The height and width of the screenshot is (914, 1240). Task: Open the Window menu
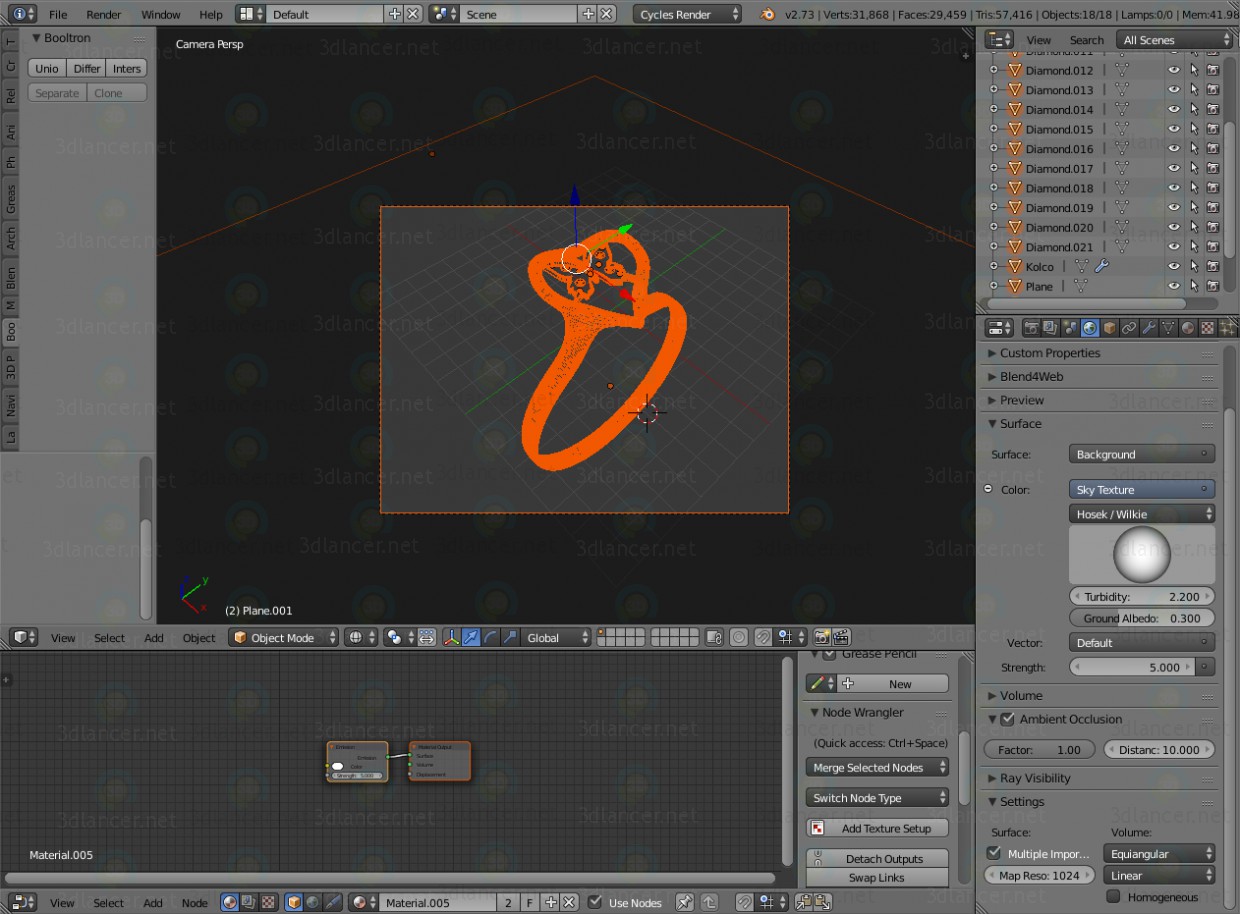click(x=161, y=14)
